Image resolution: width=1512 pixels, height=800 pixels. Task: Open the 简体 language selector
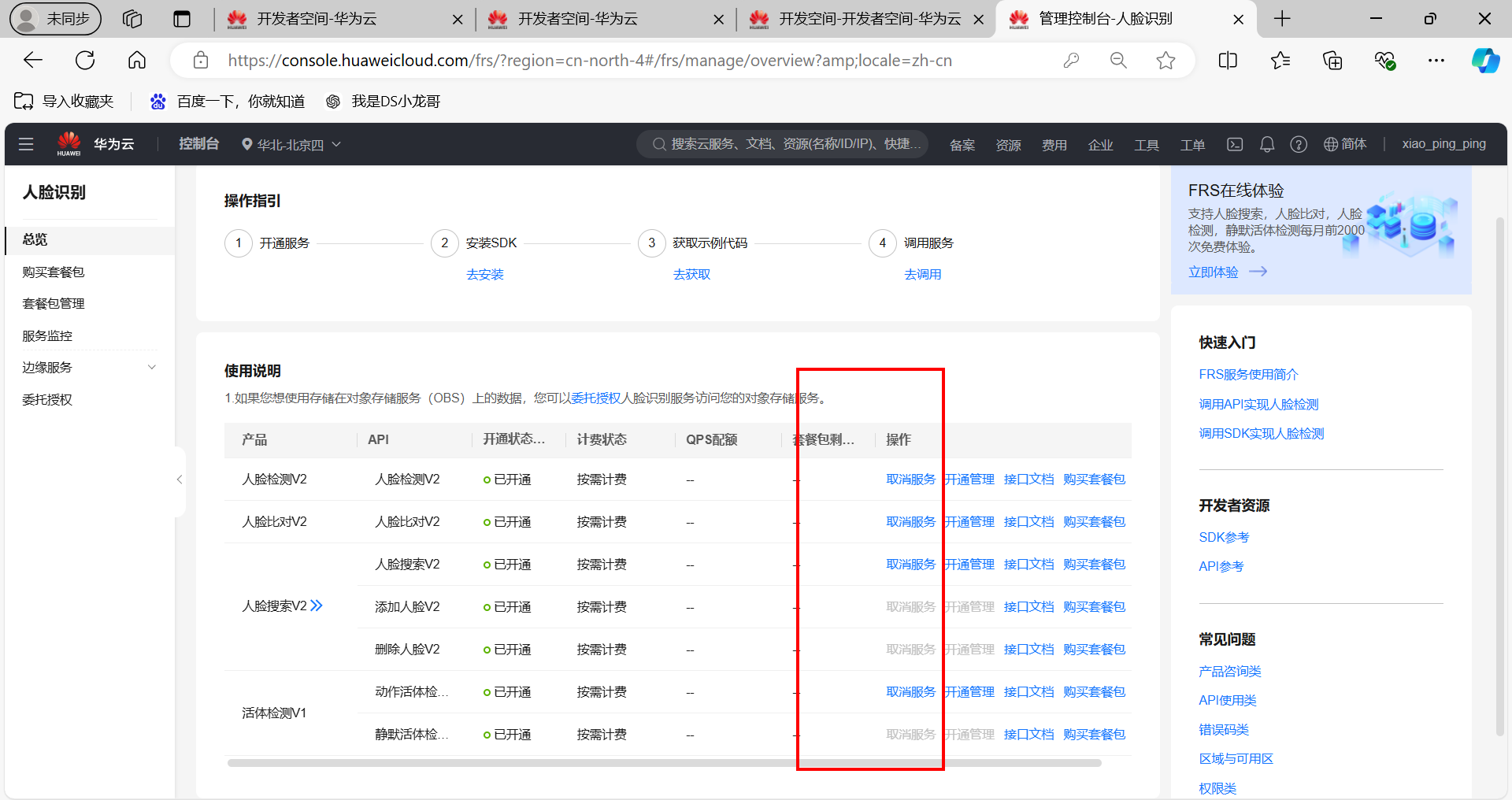tap(1345, 144)
